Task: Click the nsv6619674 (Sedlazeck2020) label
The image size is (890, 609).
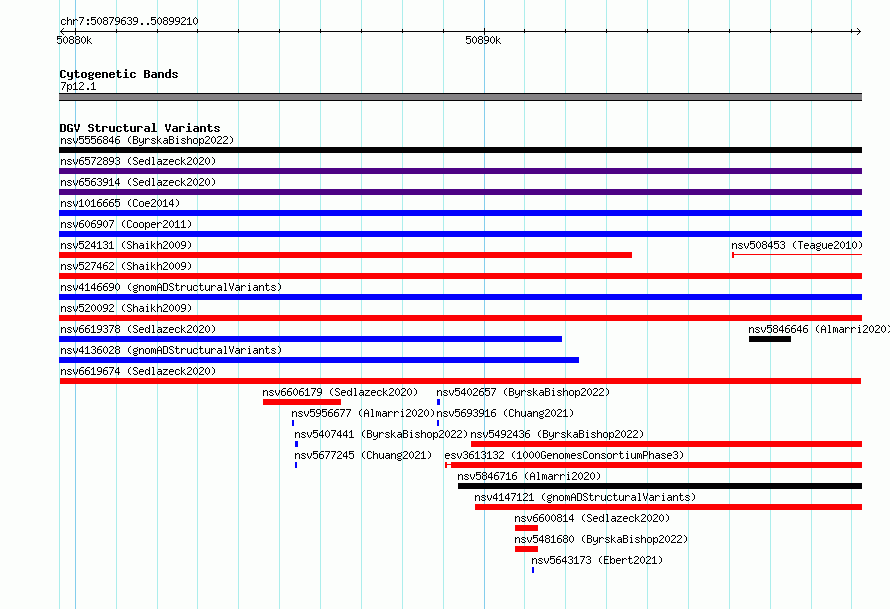Action: click(138, 371)
